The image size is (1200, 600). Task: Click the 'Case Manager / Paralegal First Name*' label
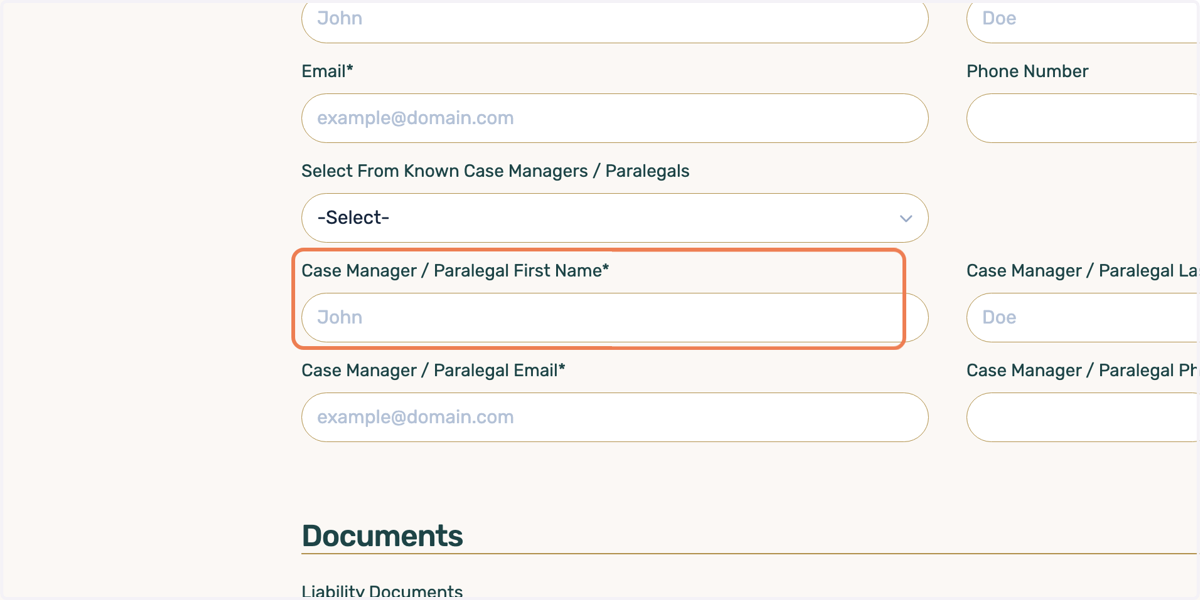pos(455,271)
